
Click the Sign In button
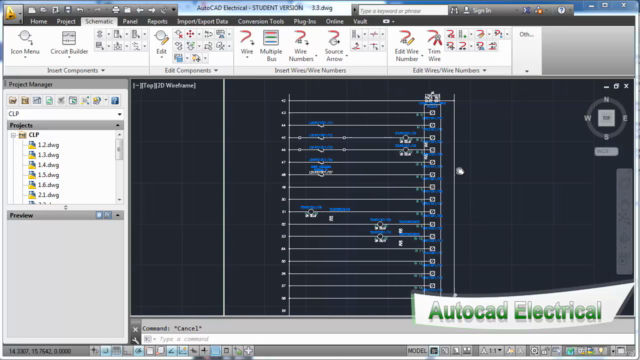pyautogui.click(x=478, y=11)
